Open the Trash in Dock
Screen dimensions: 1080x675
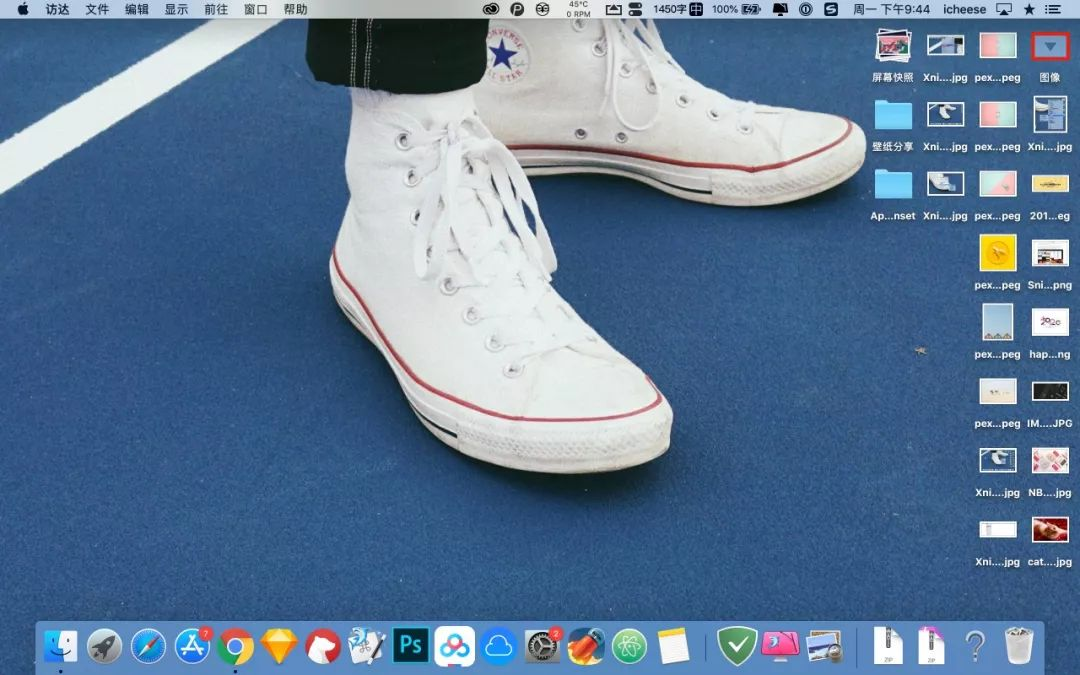(x=1018, y=646)
